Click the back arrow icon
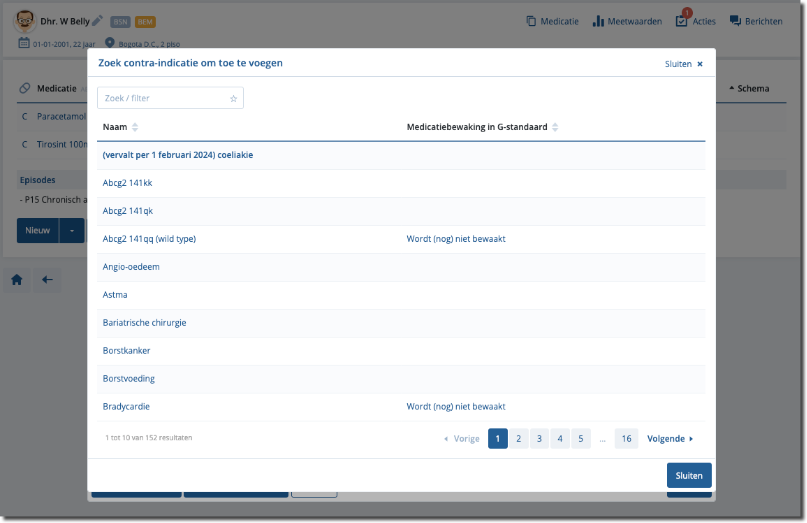This screenshot has height=523, width=807. pos(47,280)
